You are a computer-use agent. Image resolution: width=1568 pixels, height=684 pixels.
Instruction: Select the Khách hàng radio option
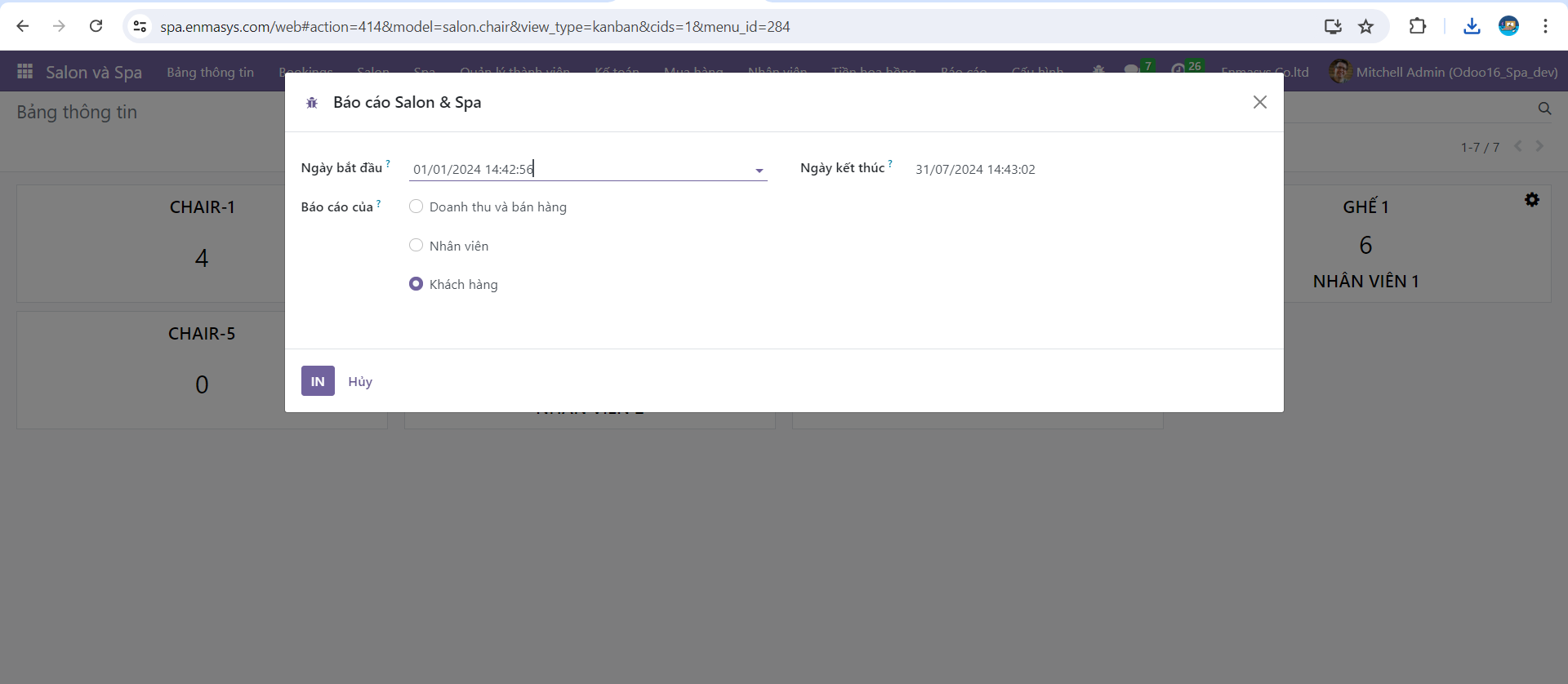tap(416, 284)
